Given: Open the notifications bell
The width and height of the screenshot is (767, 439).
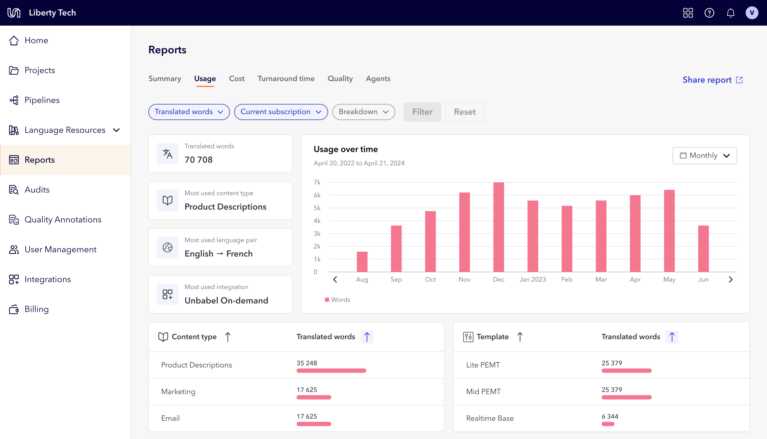Looking at the screenshot, I should [730, 13].
